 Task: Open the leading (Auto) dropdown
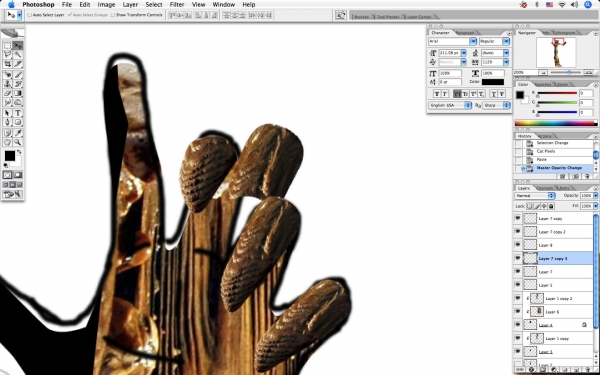click(506, 53)
